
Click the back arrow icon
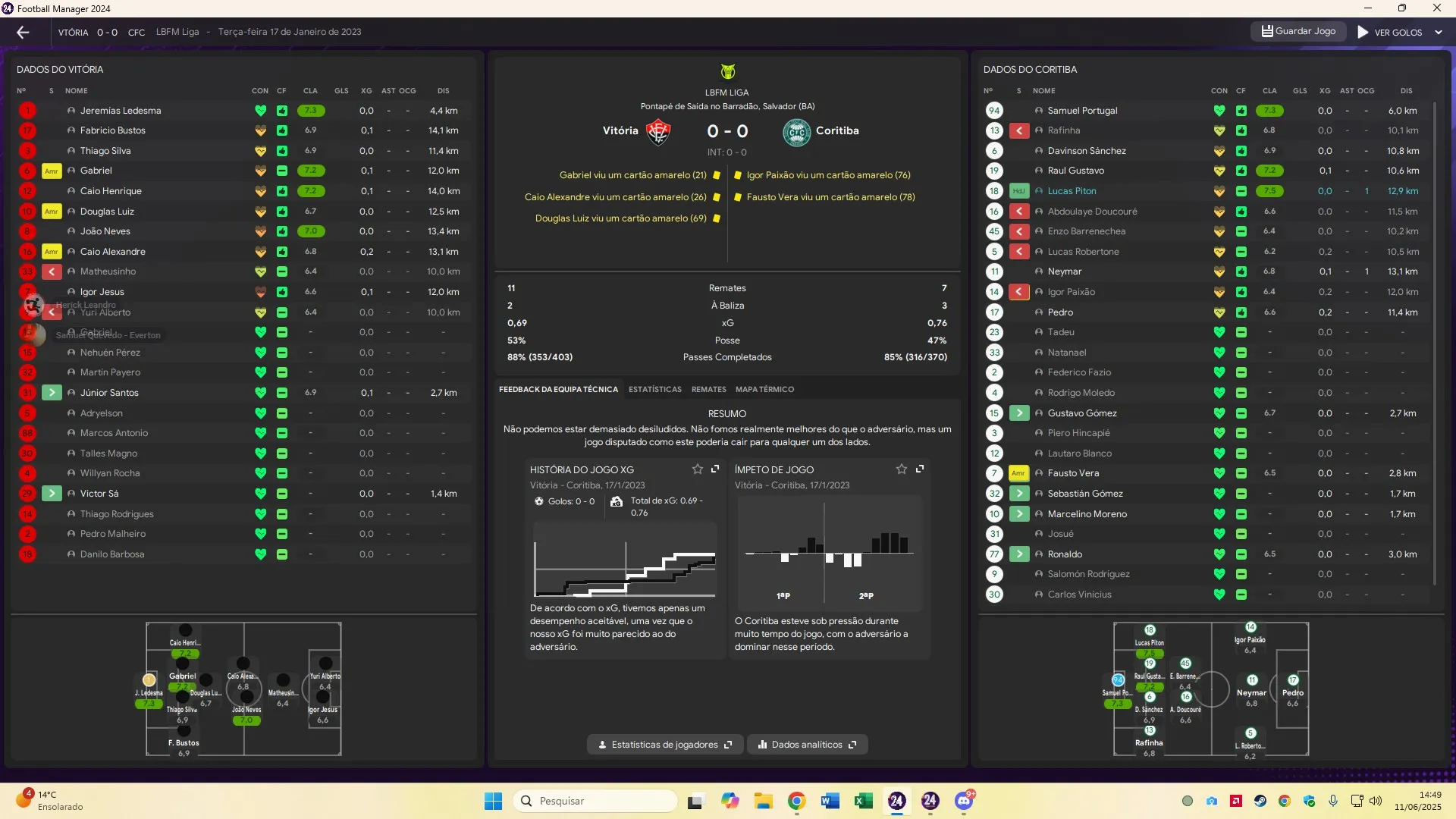23,32
